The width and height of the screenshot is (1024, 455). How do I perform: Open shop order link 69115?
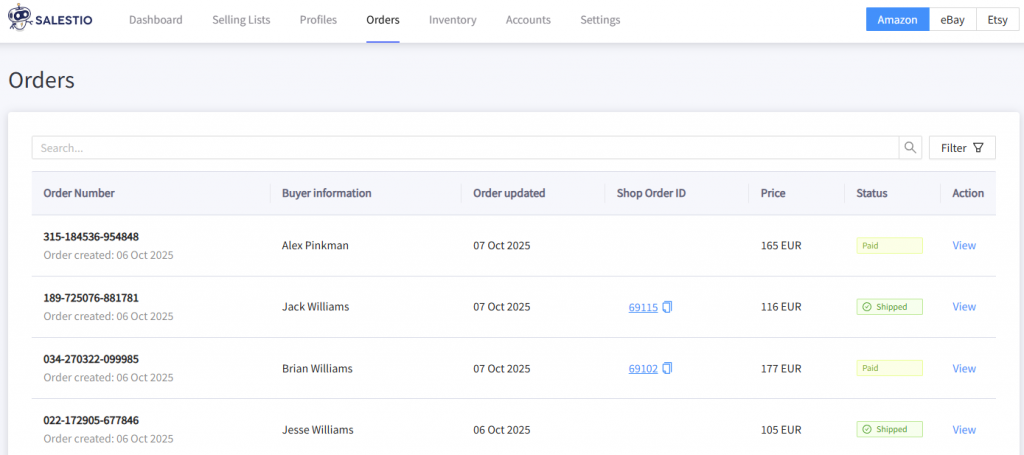pyautogui.click(x=643, y=307)
